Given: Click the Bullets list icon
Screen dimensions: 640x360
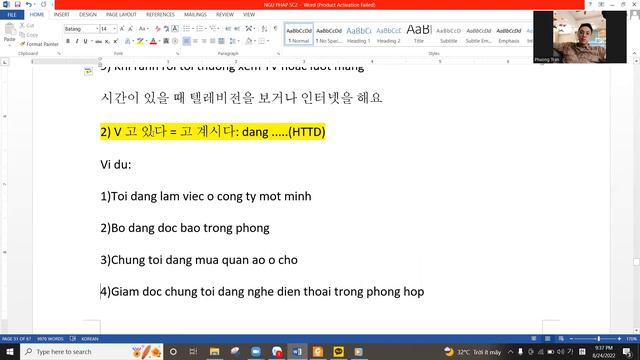Looking at the screenshot, I should (186, 29).
